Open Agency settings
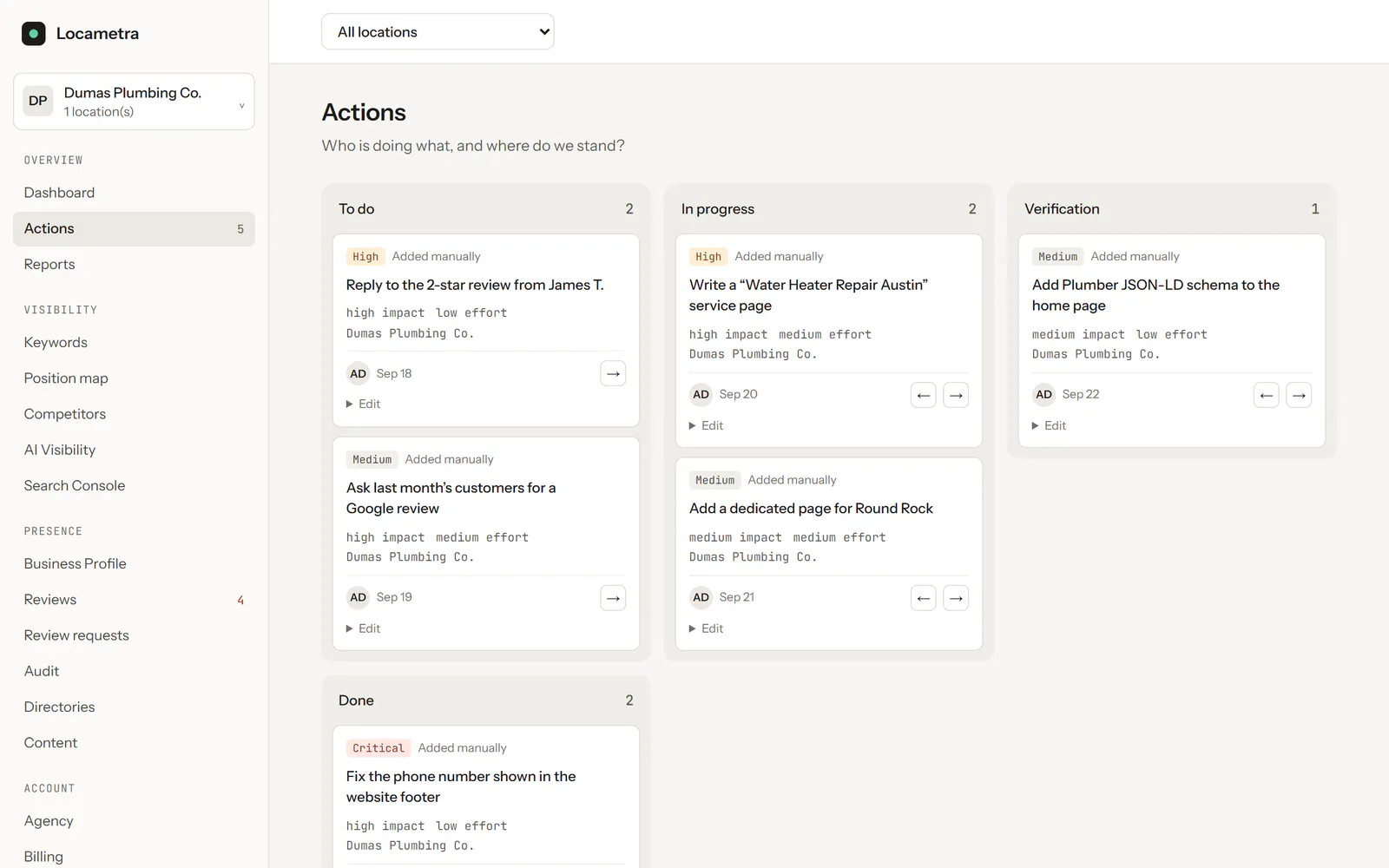Image resolution: width=1389 pixels, height=868 pixels. click(x=134, y=821)
